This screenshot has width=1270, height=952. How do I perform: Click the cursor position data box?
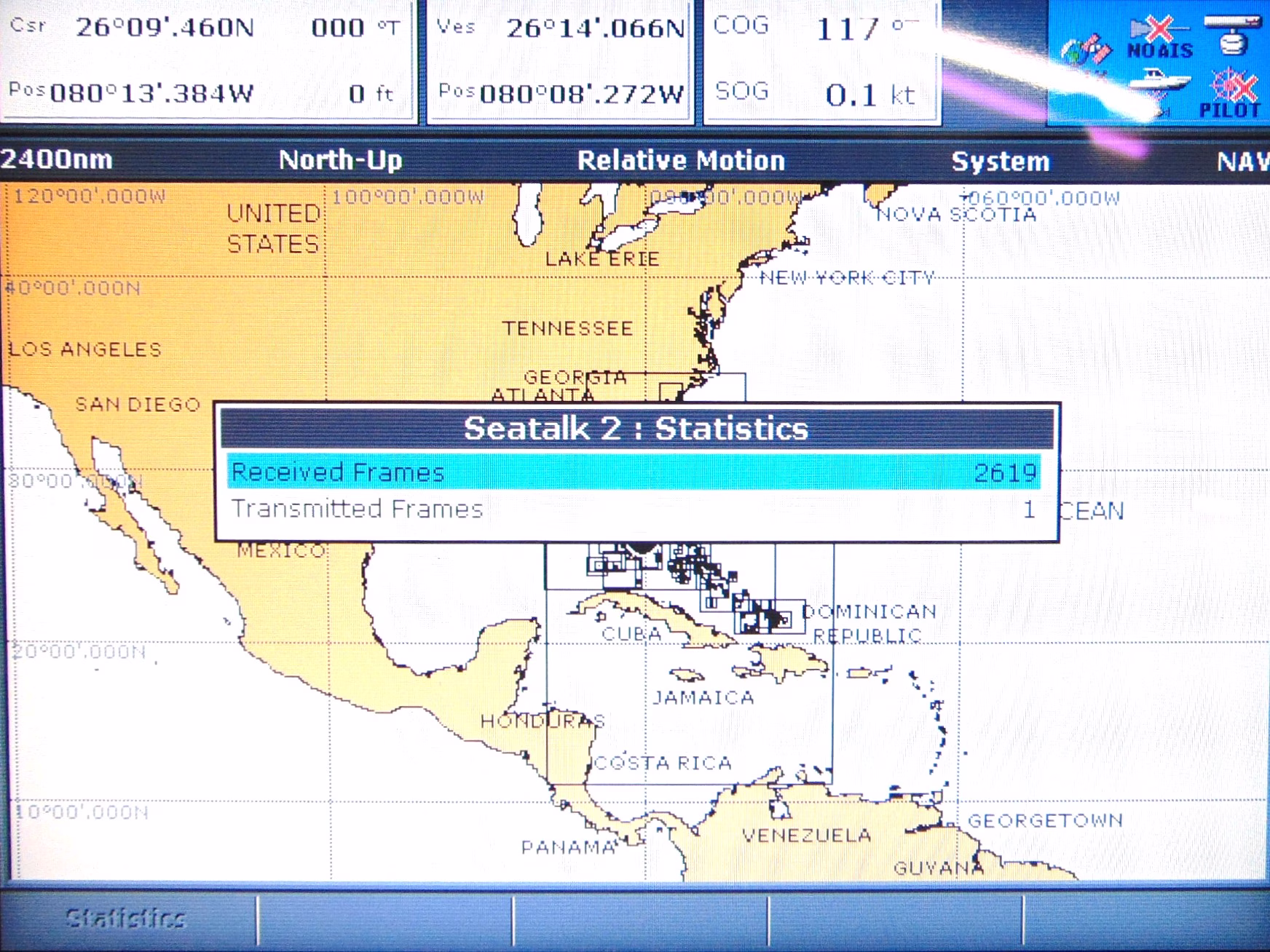click(x=209, y=60)
